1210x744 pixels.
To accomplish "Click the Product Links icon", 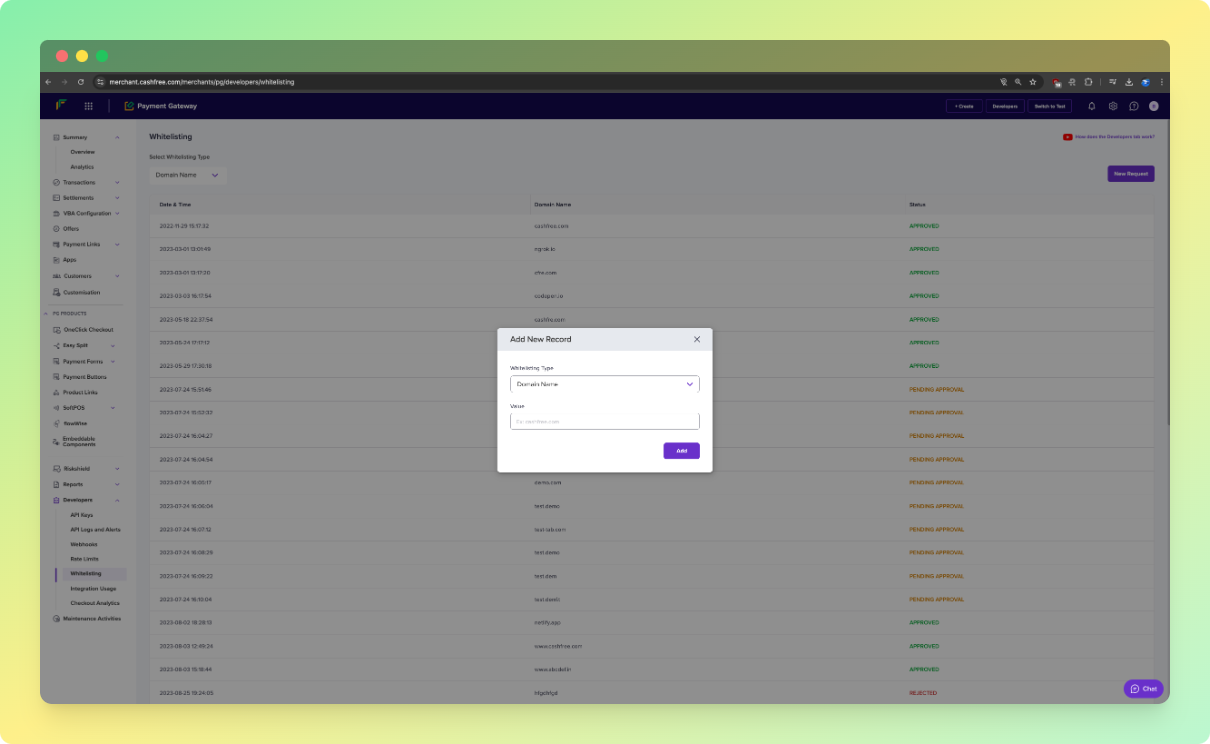I will tap(56, 392).
